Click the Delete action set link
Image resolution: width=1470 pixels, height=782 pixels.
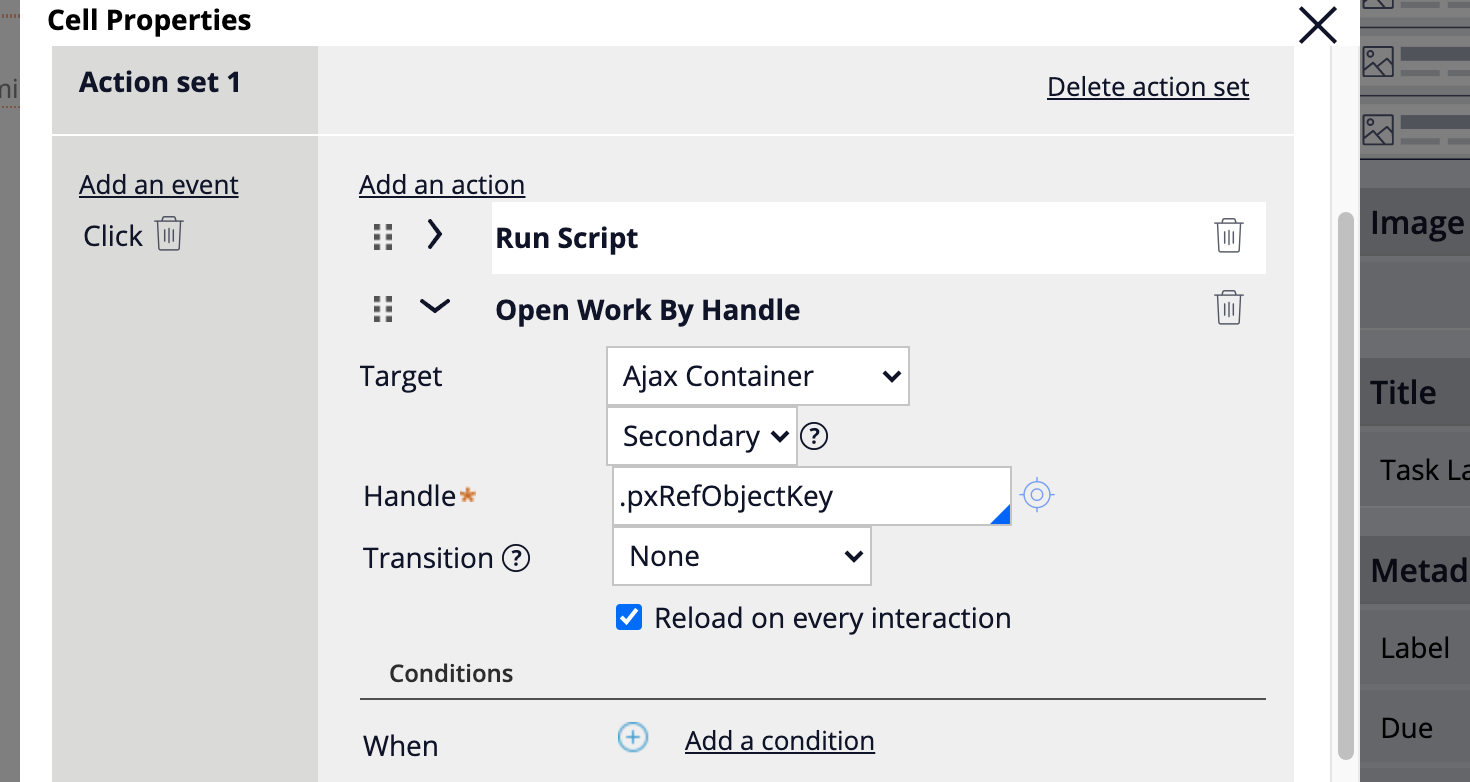coord(1148,87)
